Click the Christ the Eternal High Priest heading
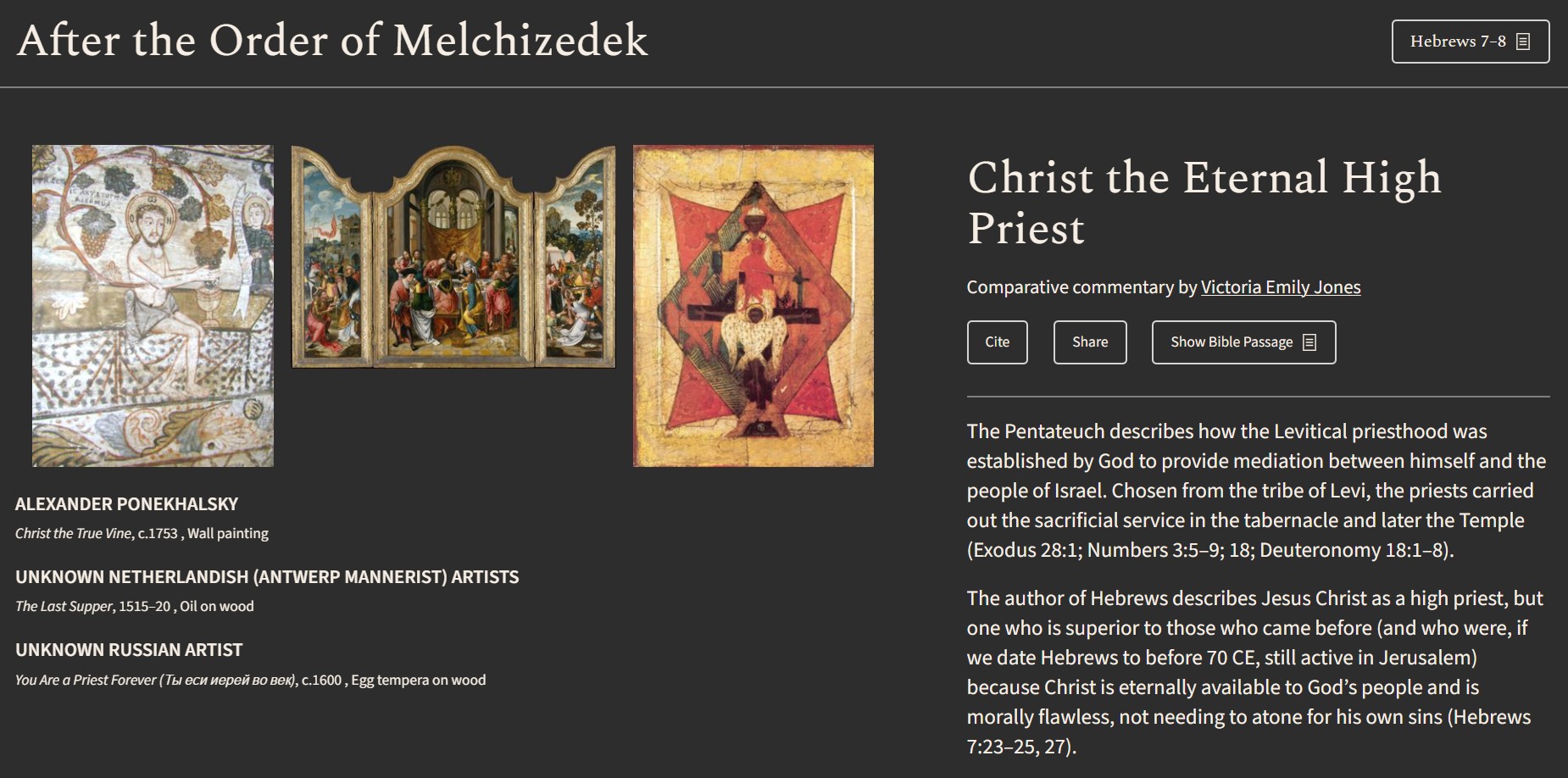 (x=1203, y=202)
